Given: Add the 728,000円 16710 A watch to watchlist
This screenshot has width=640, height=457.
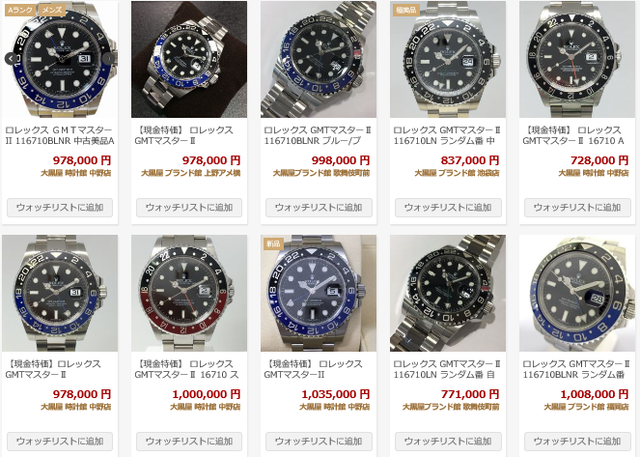Looking at the screenshot, I should [x=577, y=208].
